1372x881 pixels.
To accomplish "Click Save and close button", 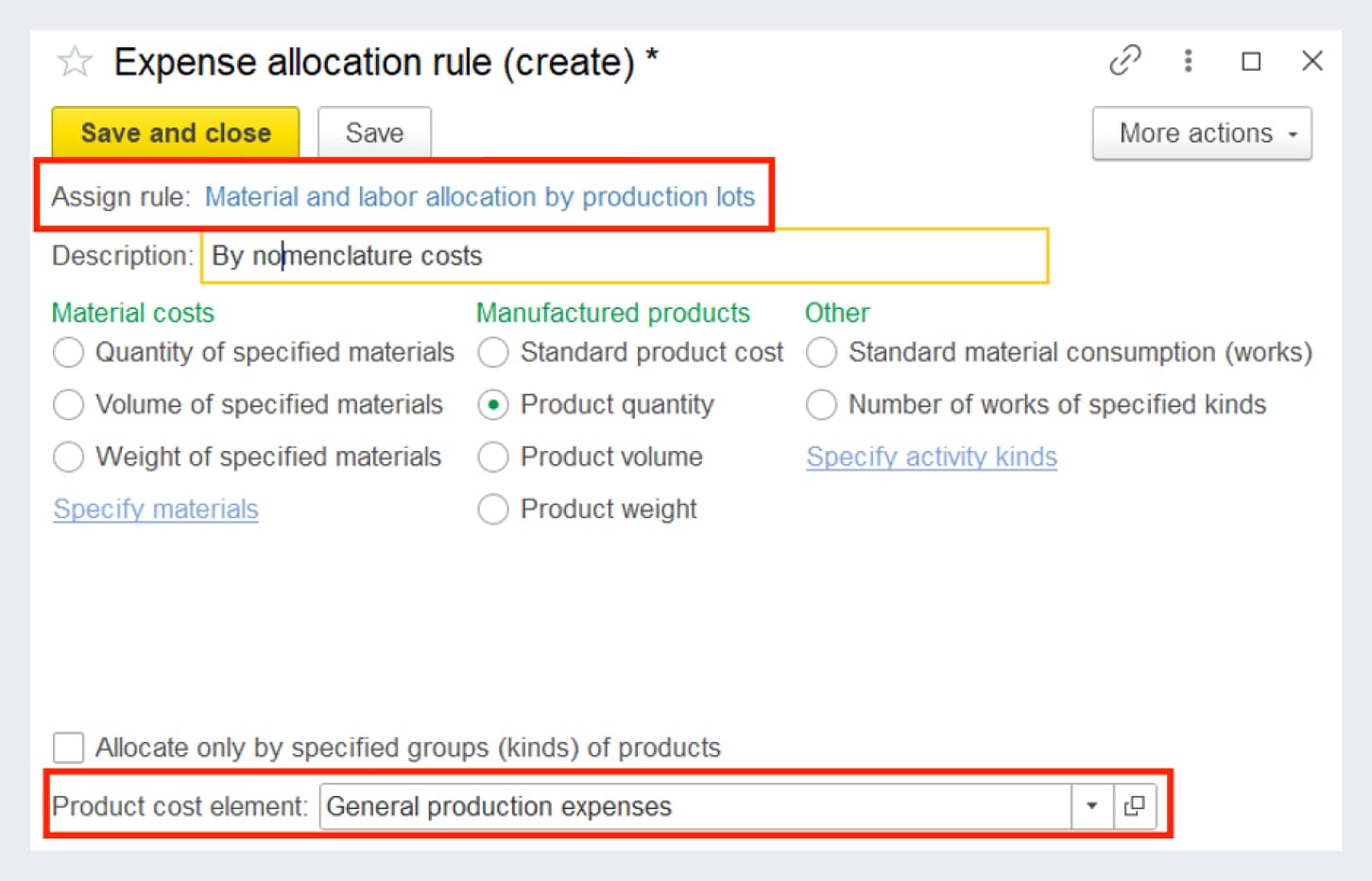I will [176, 133].
